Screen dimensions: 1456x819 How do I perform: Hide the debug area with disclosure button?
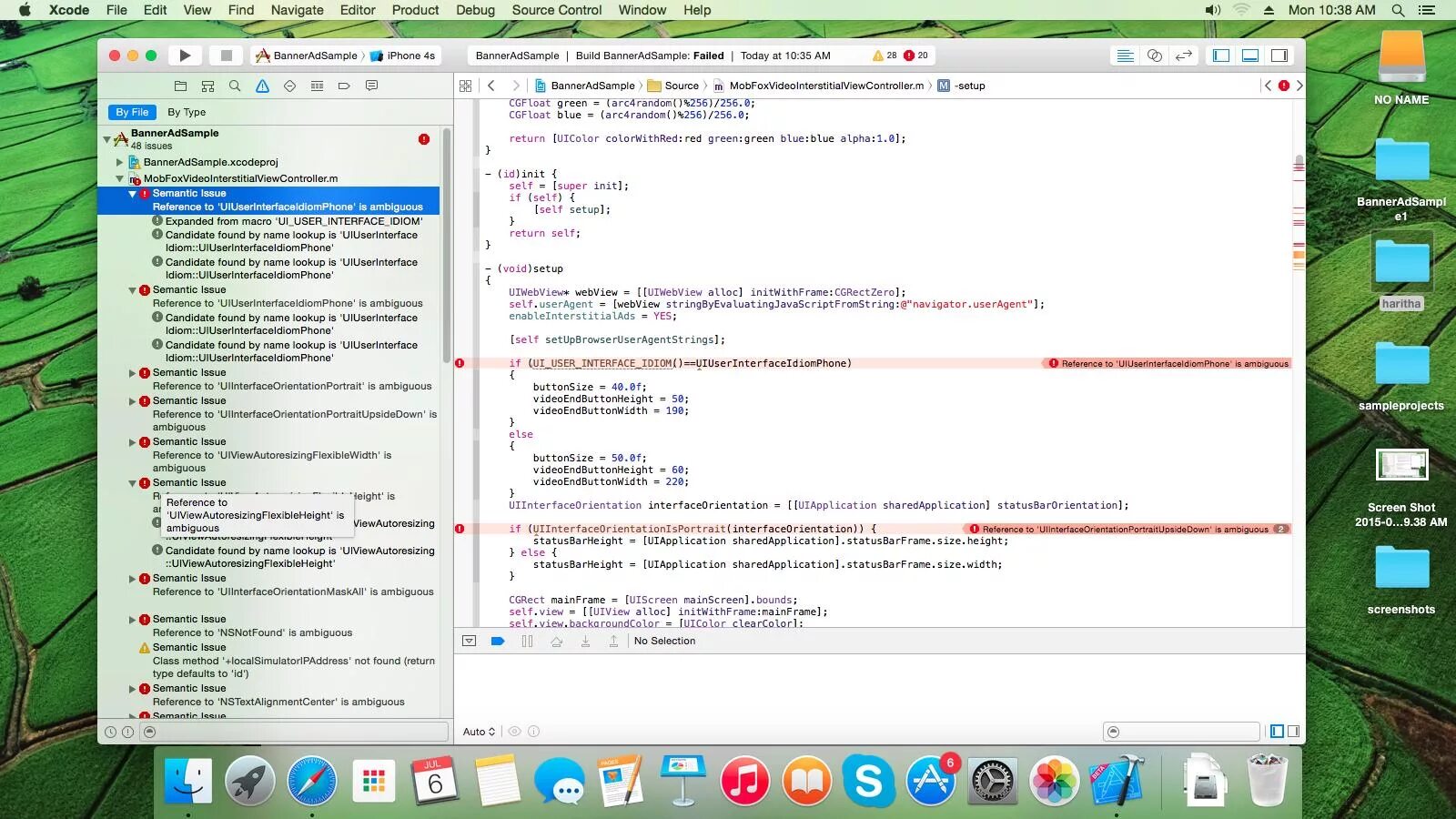point(469,641)
